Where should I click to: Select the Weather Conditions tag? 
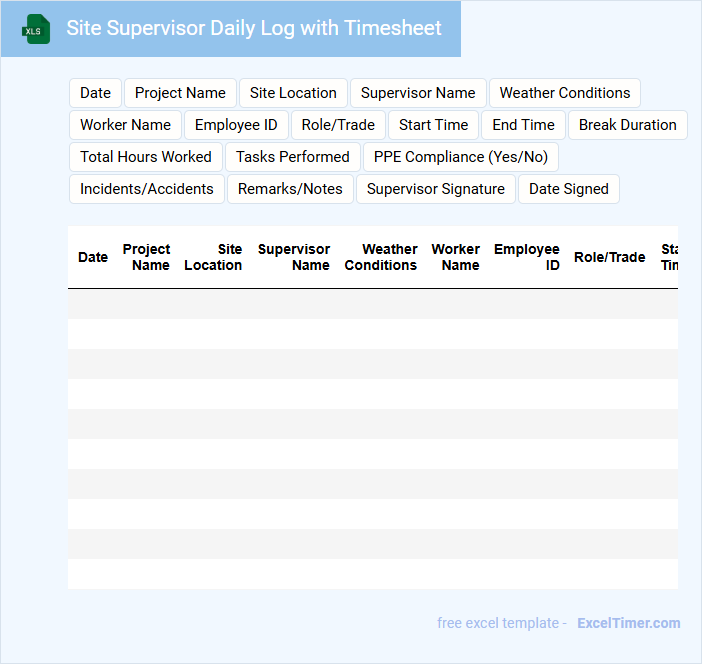(x=565, y=93)
